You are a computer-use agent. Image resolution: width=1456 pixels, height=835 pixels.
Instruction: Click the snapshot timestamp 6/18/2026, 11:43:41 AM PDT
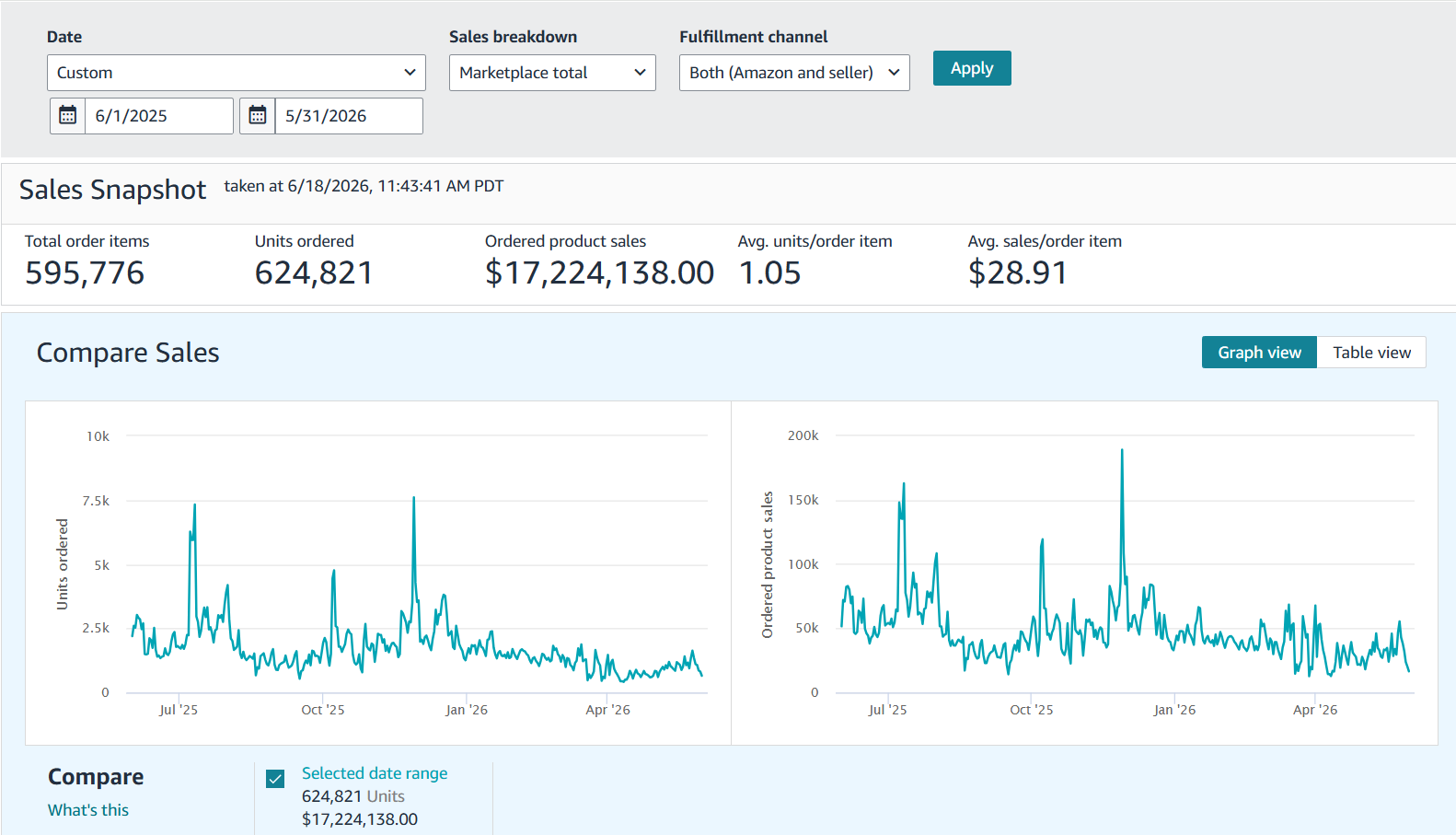(x=396, y=186)
